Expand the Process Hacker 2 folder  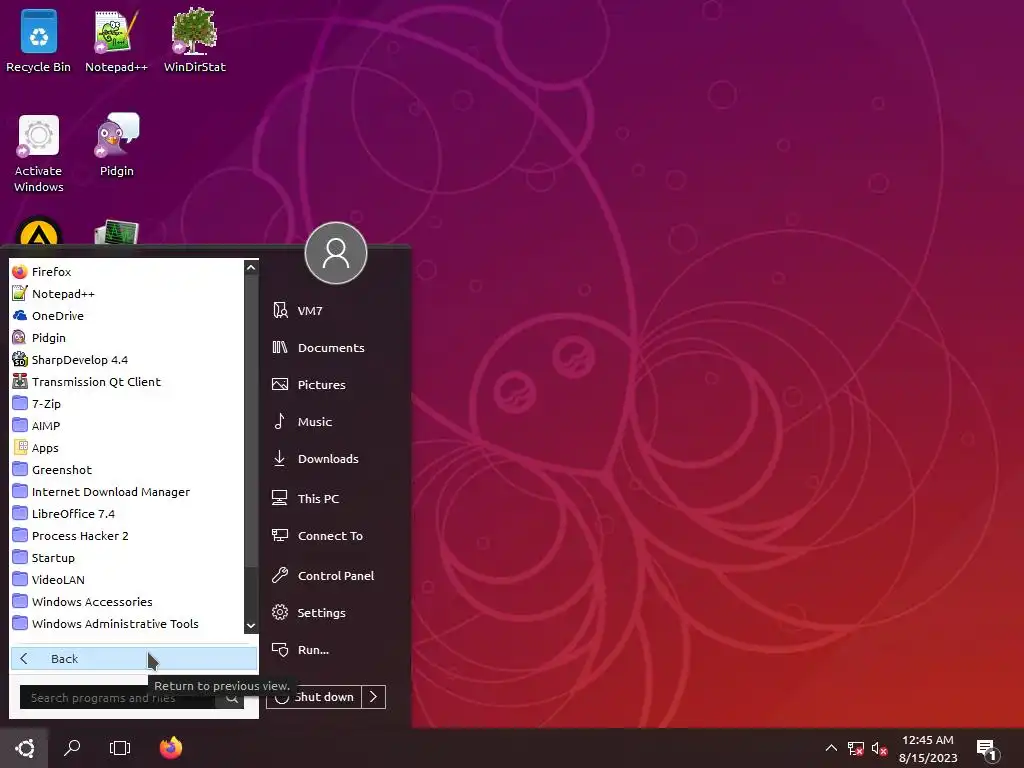pos(127,536)
